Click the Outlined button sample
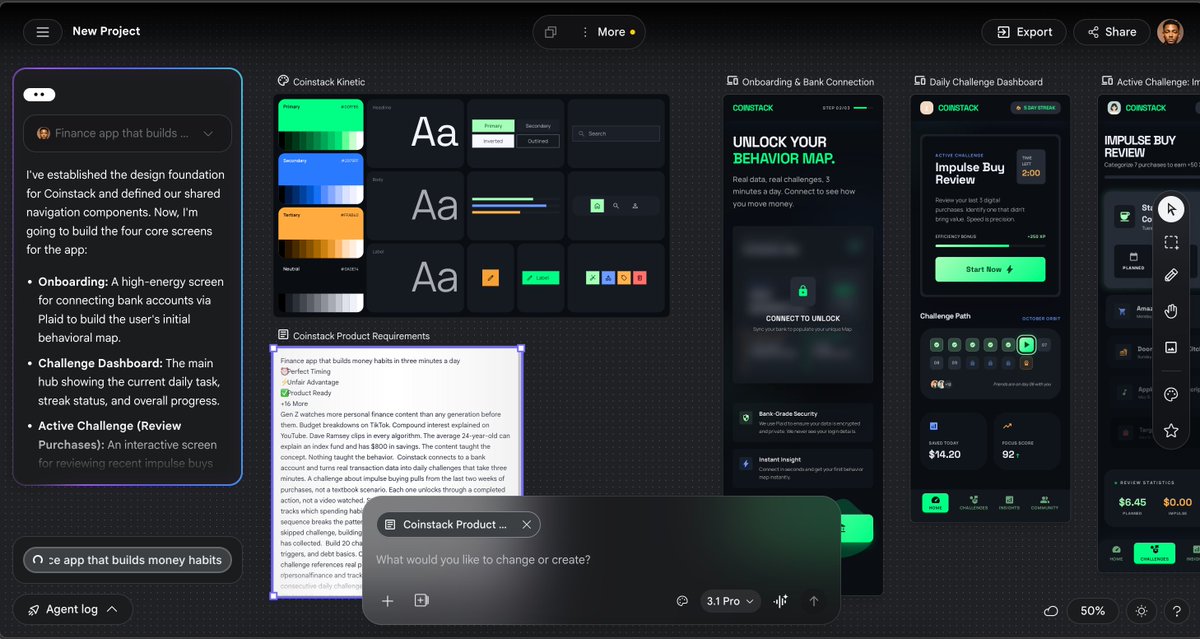The height and width of the screenshot is (639, 1200). (x=538, y=141)
